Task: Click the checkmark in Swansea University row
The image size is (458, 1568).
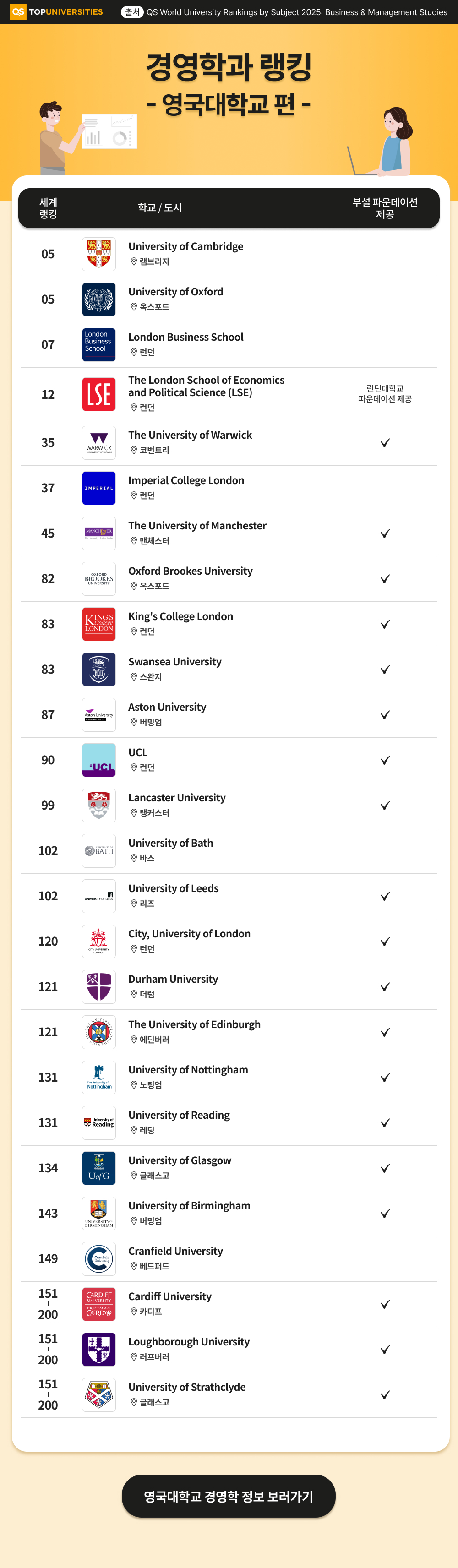Action: [385, 670]
